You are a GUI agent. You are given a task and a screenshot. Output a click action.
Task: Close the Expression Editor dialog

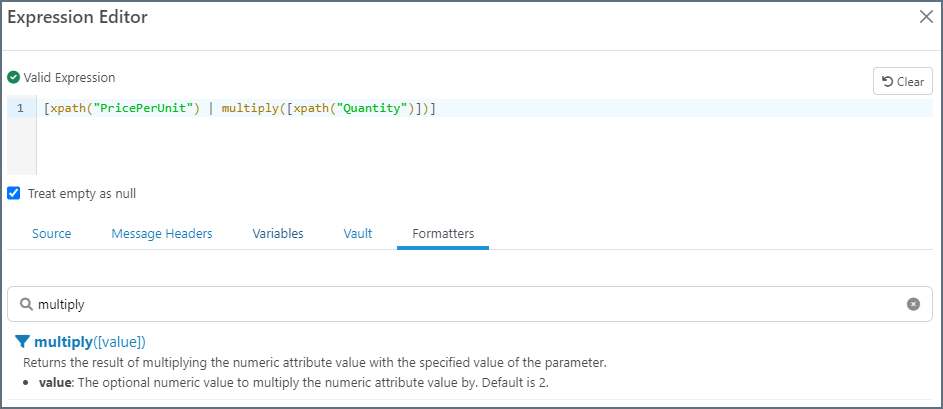click(925, 16)
